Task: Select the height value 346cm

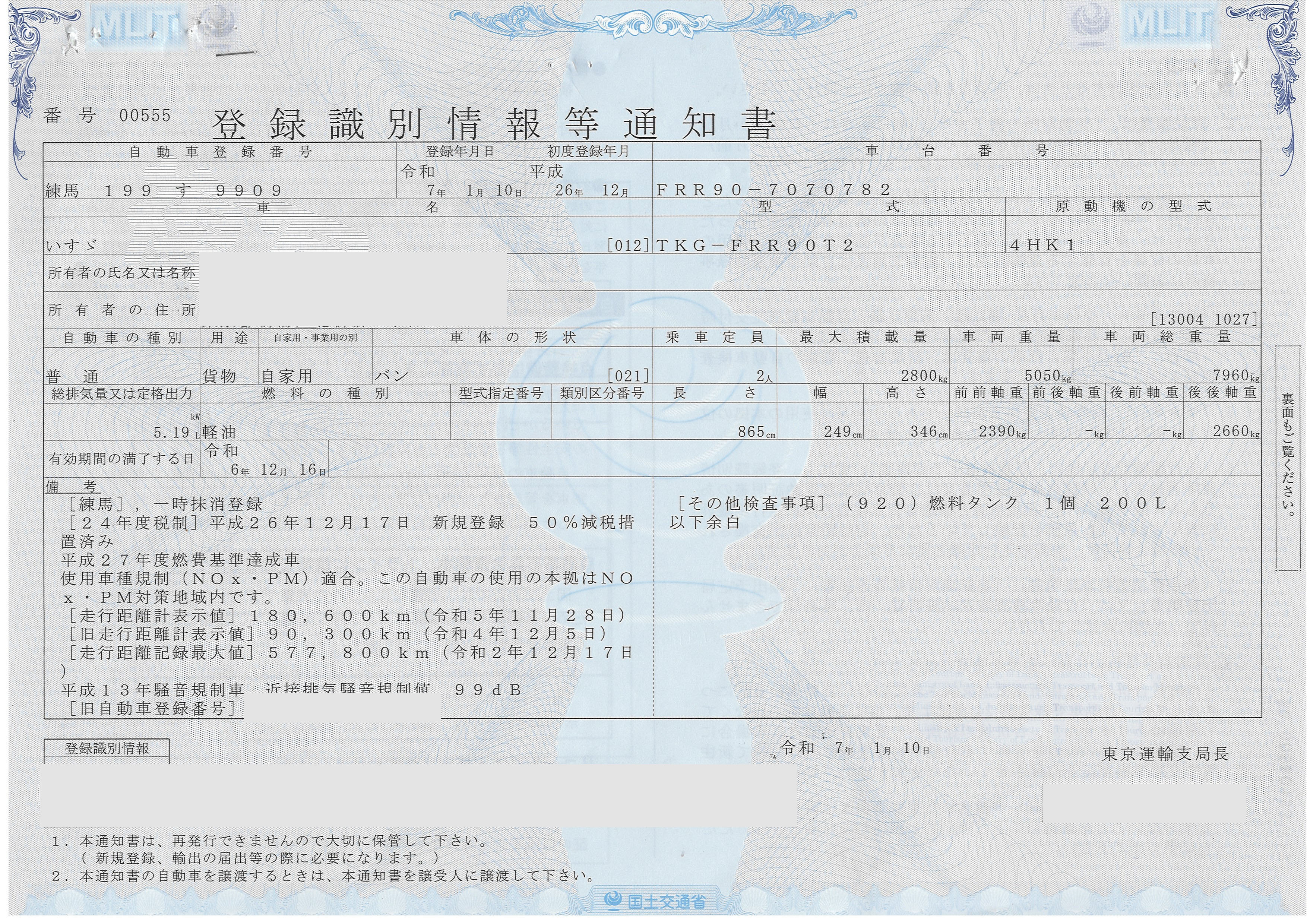Action: click(929, 431)
